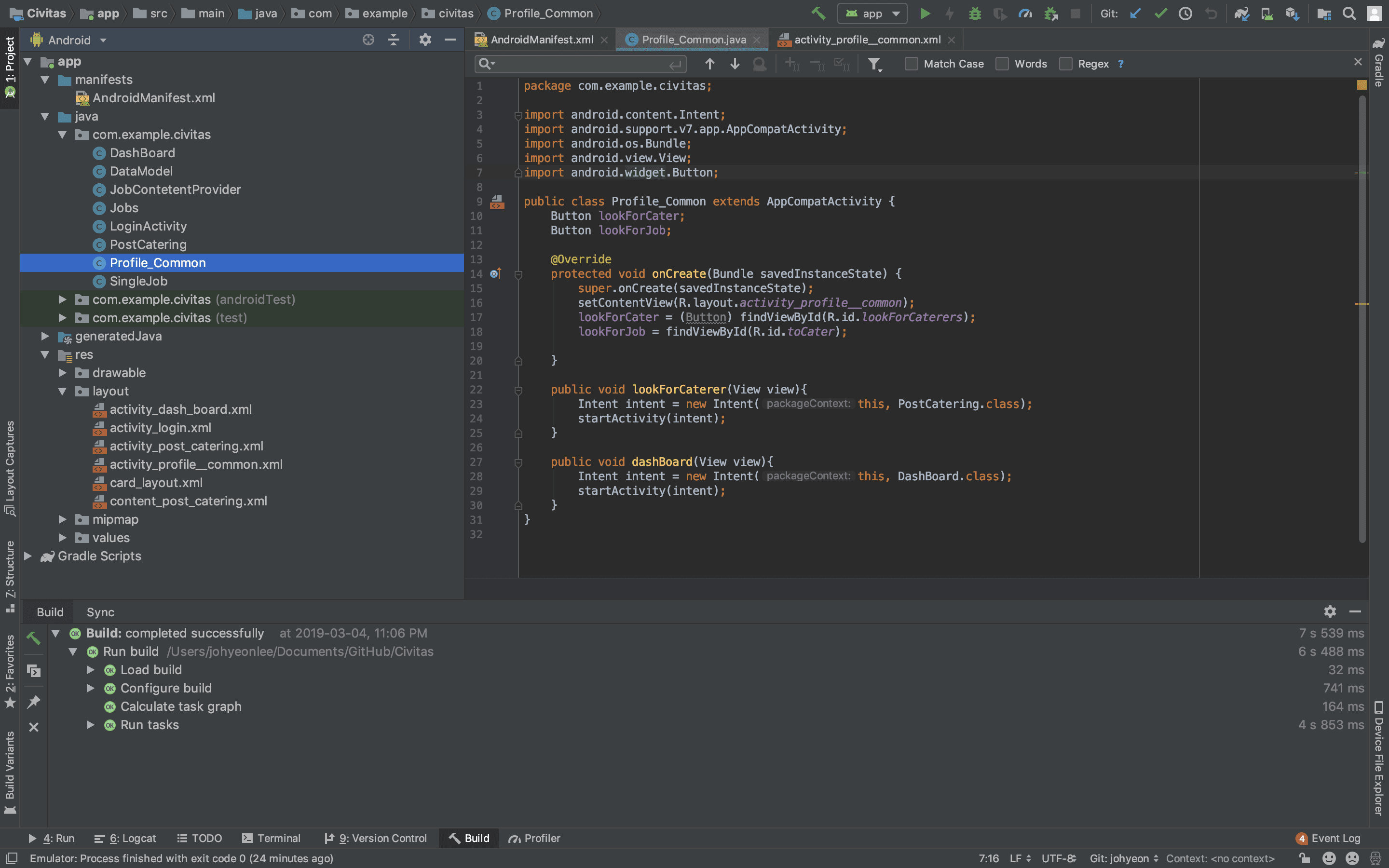Open the app run configuration dropdown
Screen dimensions: 1389x868
pos(872,13)
